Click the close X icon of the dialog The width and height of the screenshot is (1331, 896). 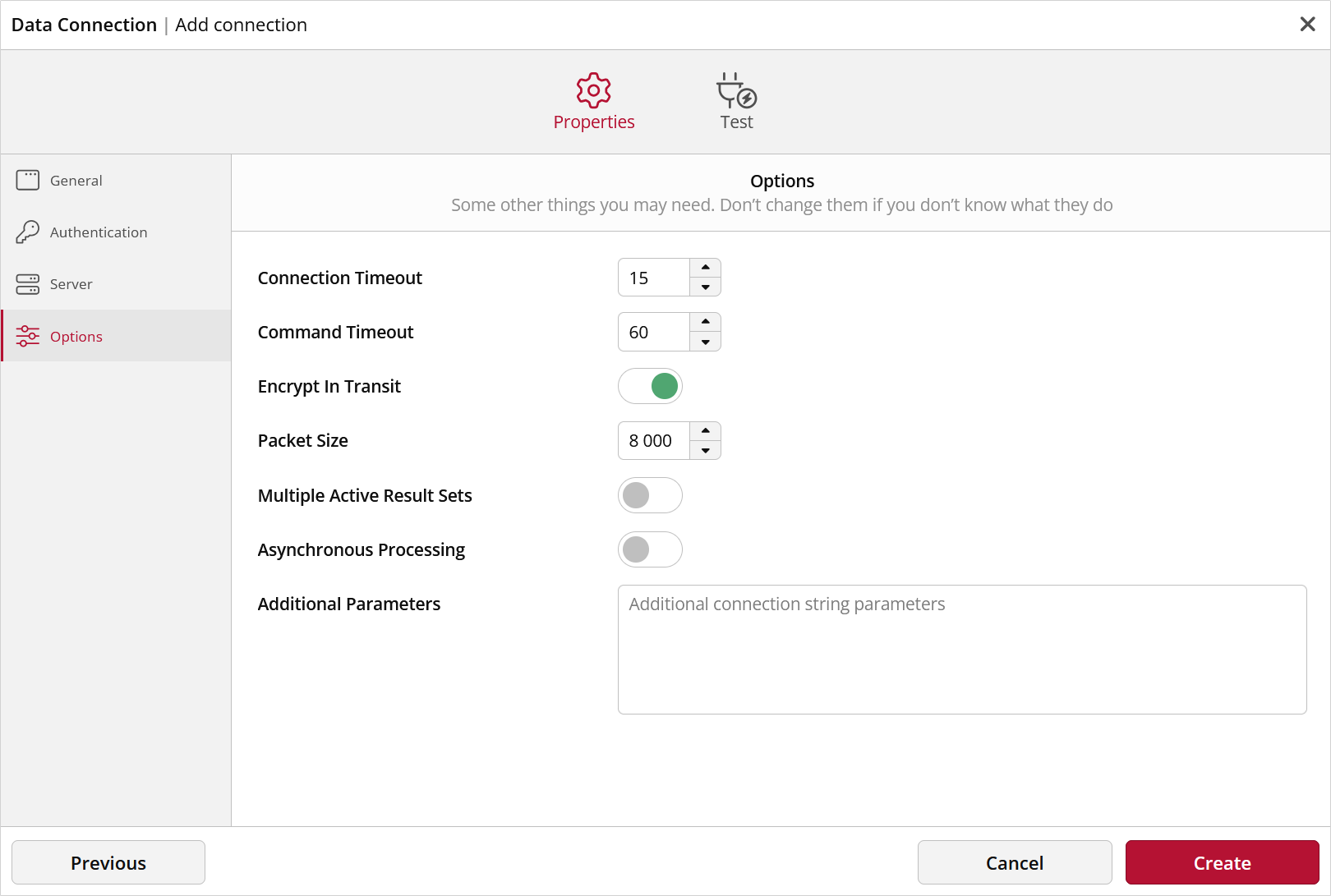click(1307, 24)
